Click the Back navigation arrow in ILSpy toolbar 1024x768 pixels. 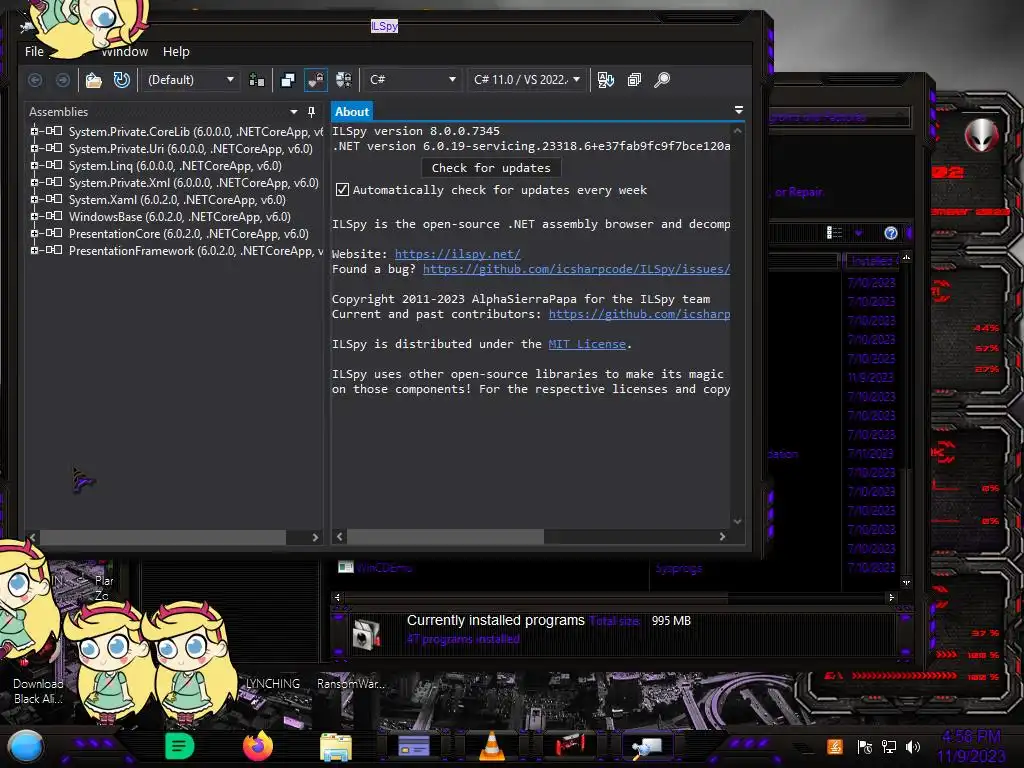click(x=35, y=80)
